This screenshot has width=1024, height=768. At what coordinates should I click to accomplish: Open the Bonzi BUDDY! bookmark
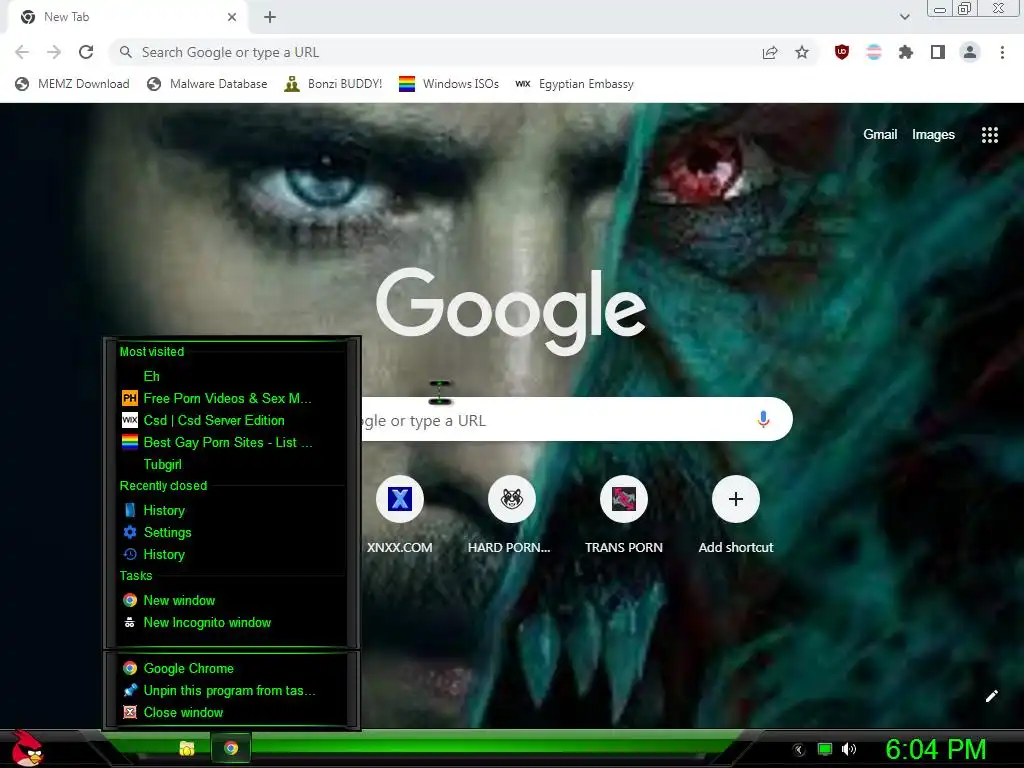[333, 84]
